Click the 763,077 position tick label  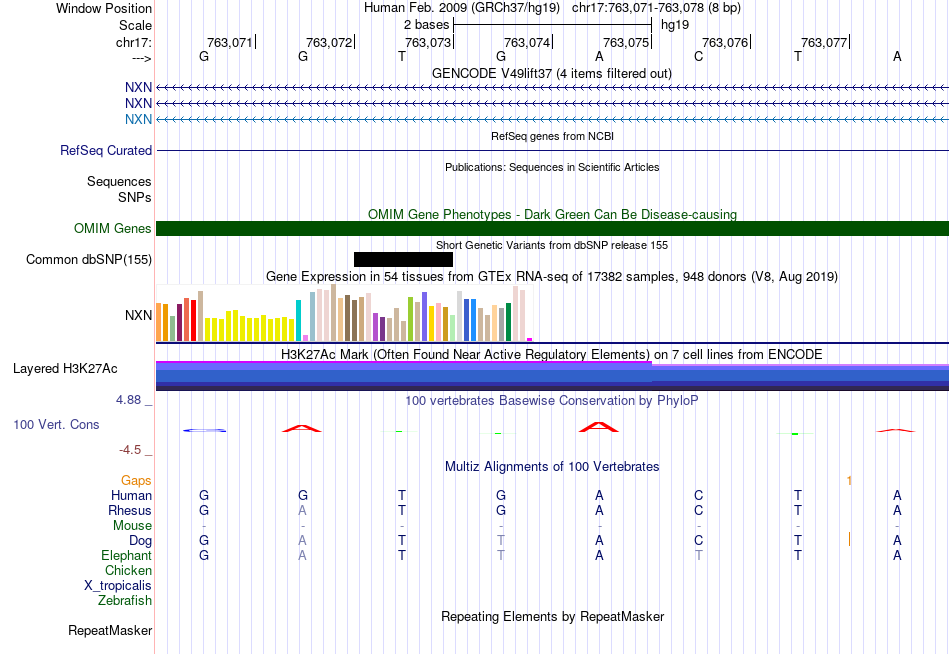[x=824, y=42]
